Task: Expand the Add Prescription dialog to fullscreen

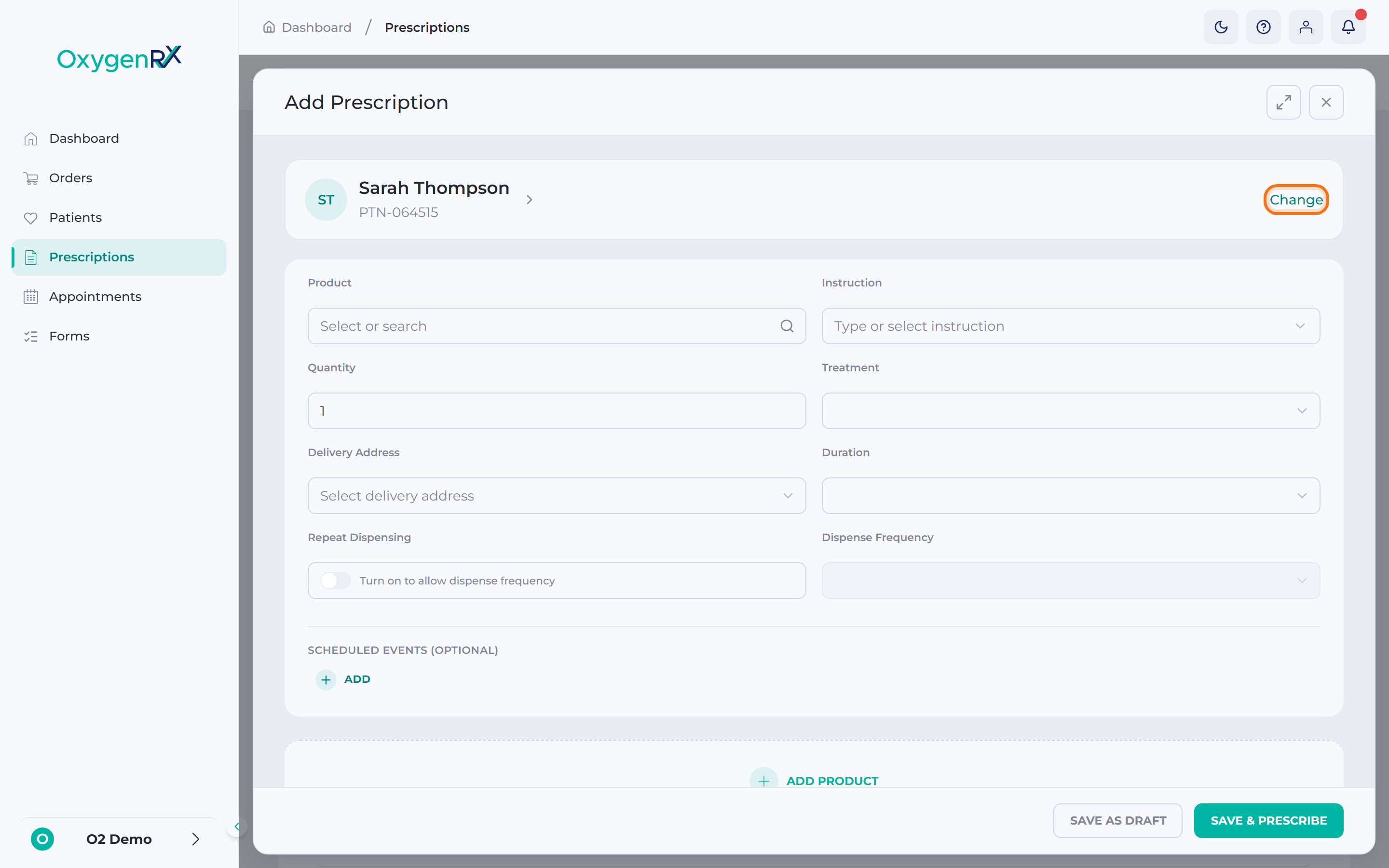Action: [1283, 102]
